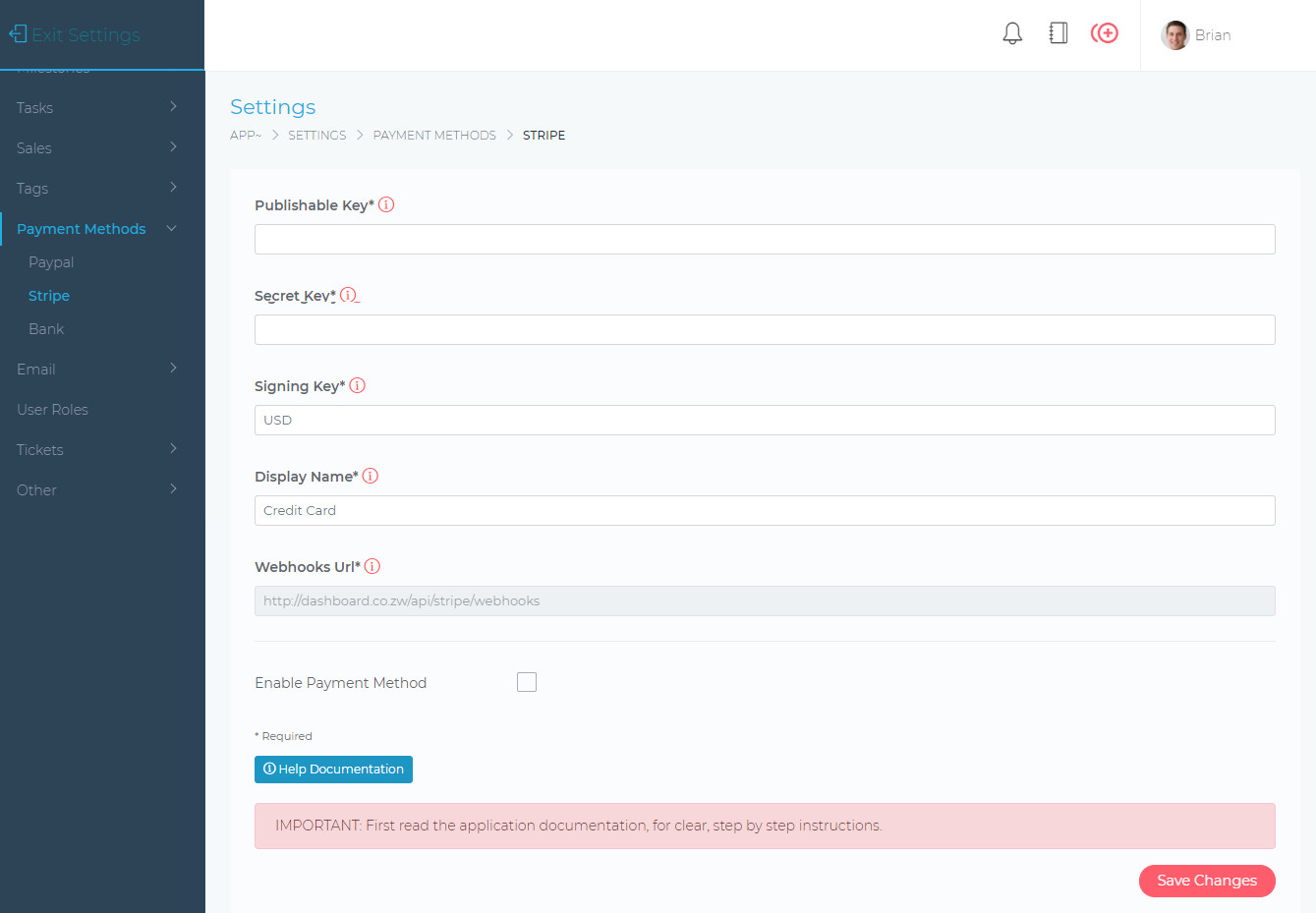1316x913 pixels.
Task: Click inside the Publishable Key input field
Action: pyautogui.click(x=764, y=239)
